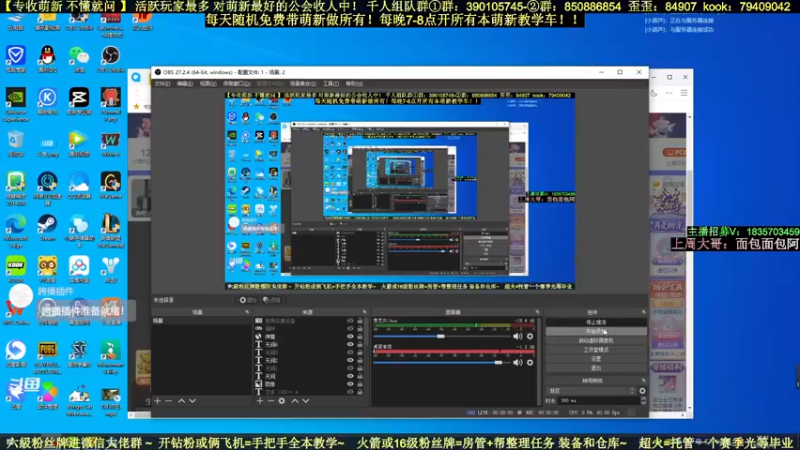The width and height of the screenshot is (800, 450).
Task: Open source properties gear in the 来源 toolbar
Action: pos(282,401)
